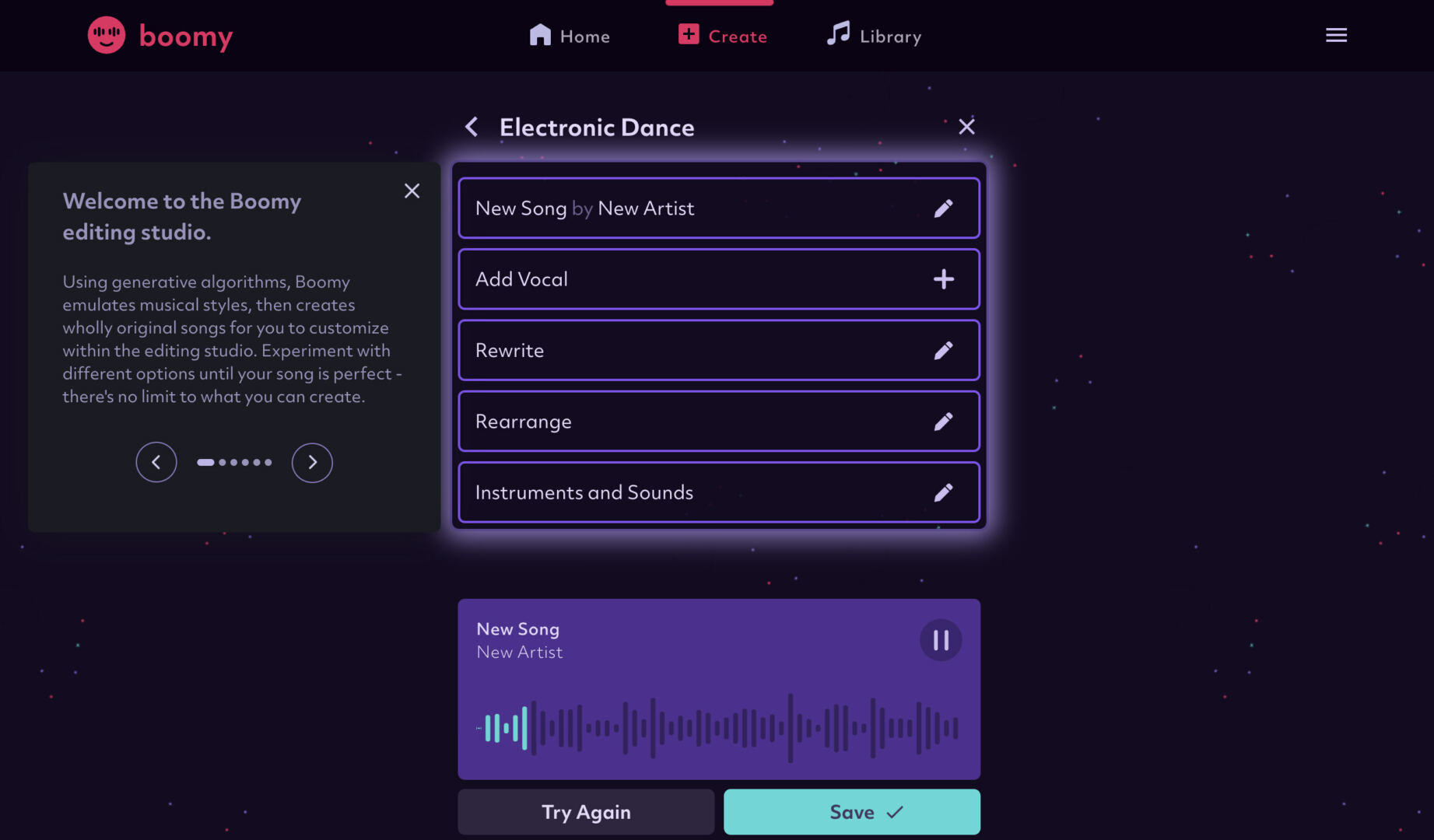Image resolution: width=1434 pixels, height=840 pixels.
Task: Seek within the song waveform
Action: click(717, 728)
